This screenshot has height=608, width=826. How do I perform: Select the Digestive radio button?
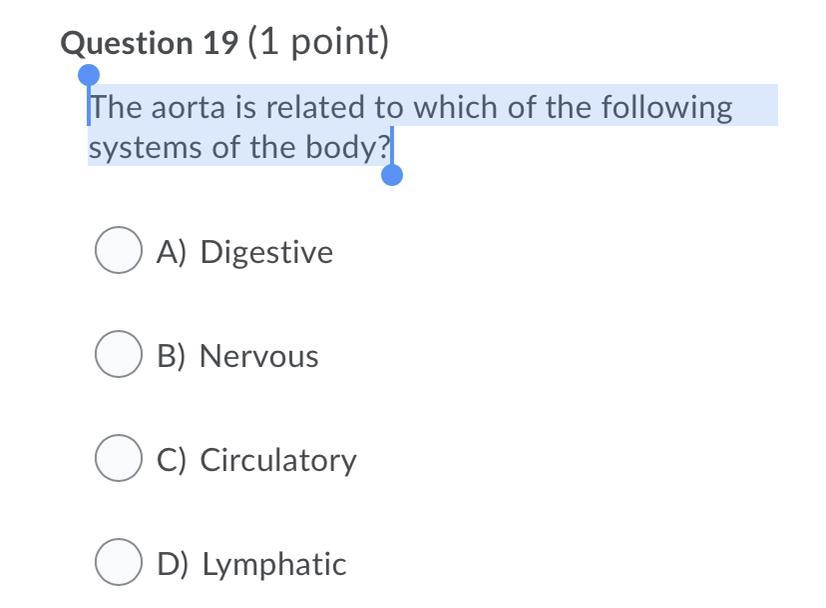click(x=117, y=252)
